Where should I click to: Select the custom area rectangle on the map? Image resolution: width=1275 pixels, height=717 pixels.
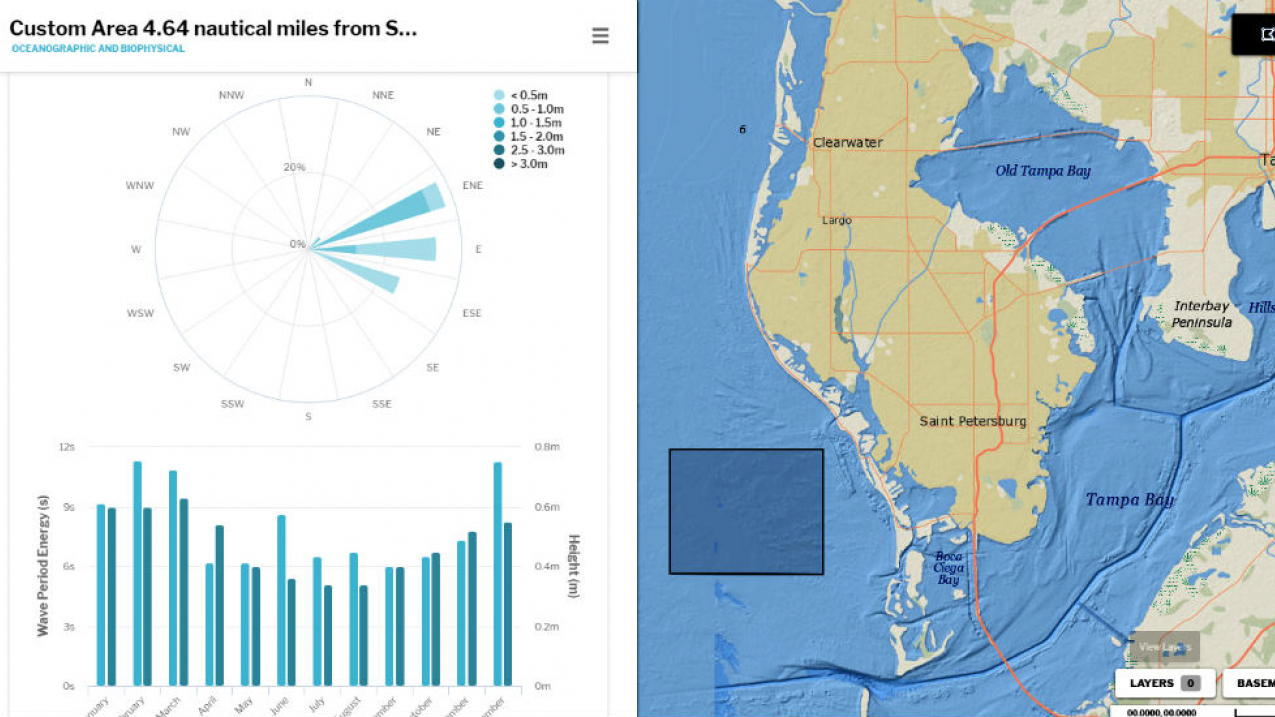pos(745,511)
